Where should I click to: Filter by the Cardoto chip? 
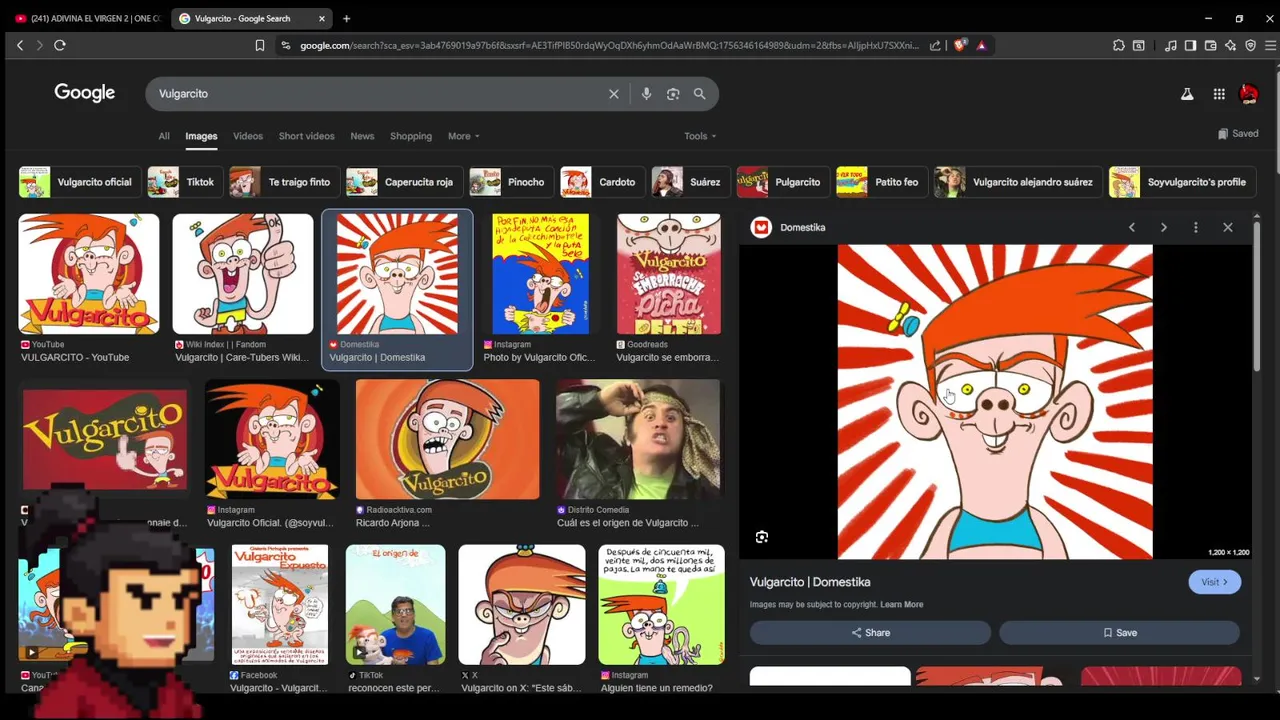tap(602, 182)
